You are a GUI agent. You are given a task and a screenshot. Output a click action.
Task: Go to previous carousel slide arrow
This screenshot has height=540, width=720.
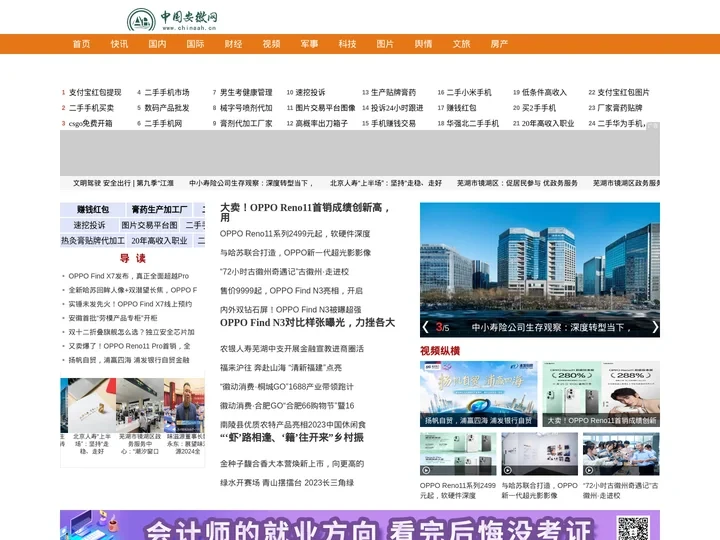(425, 327)
